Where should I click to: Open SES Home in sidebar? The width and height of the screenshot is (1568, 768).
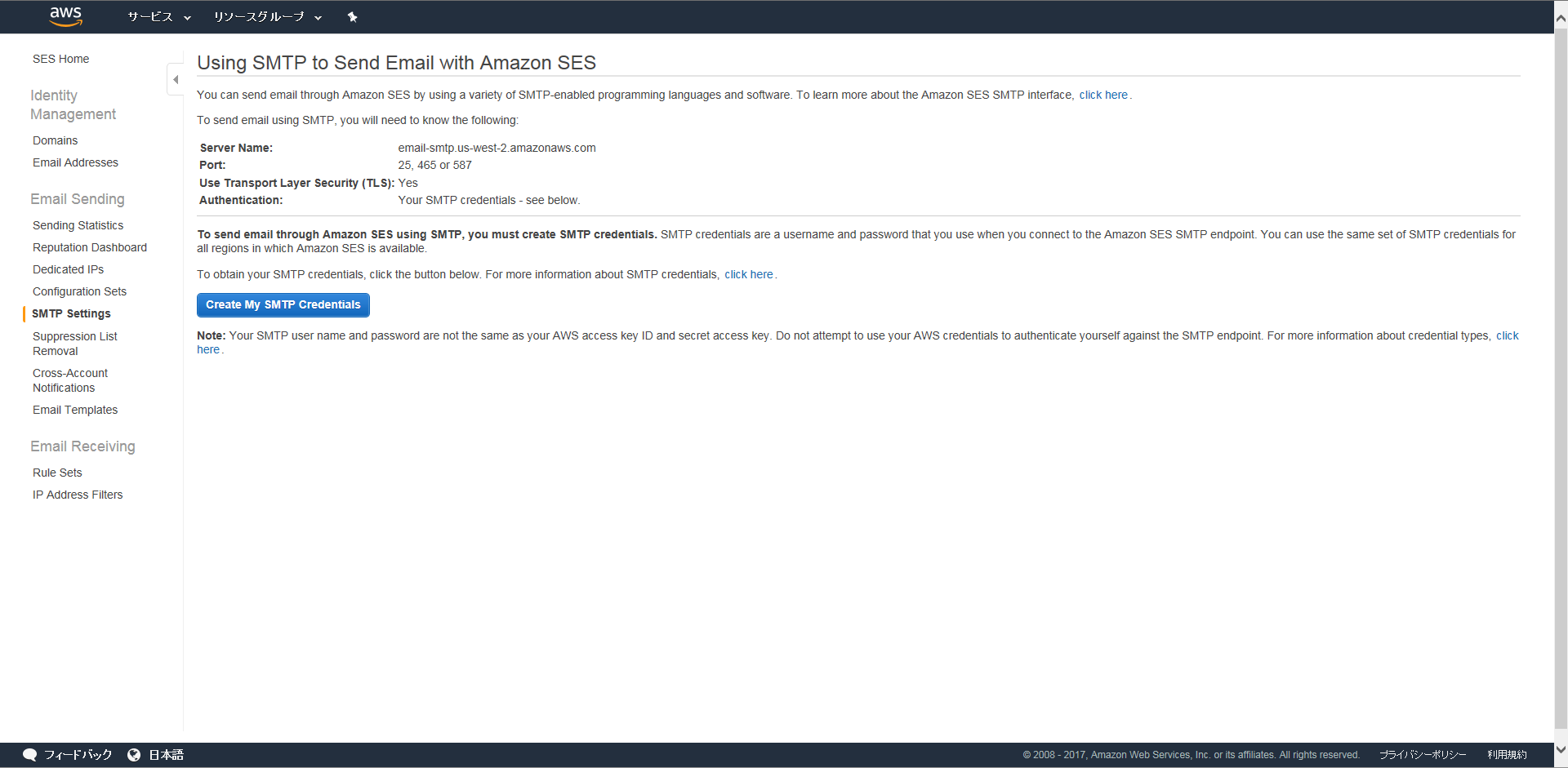click(x=60, y=59)
